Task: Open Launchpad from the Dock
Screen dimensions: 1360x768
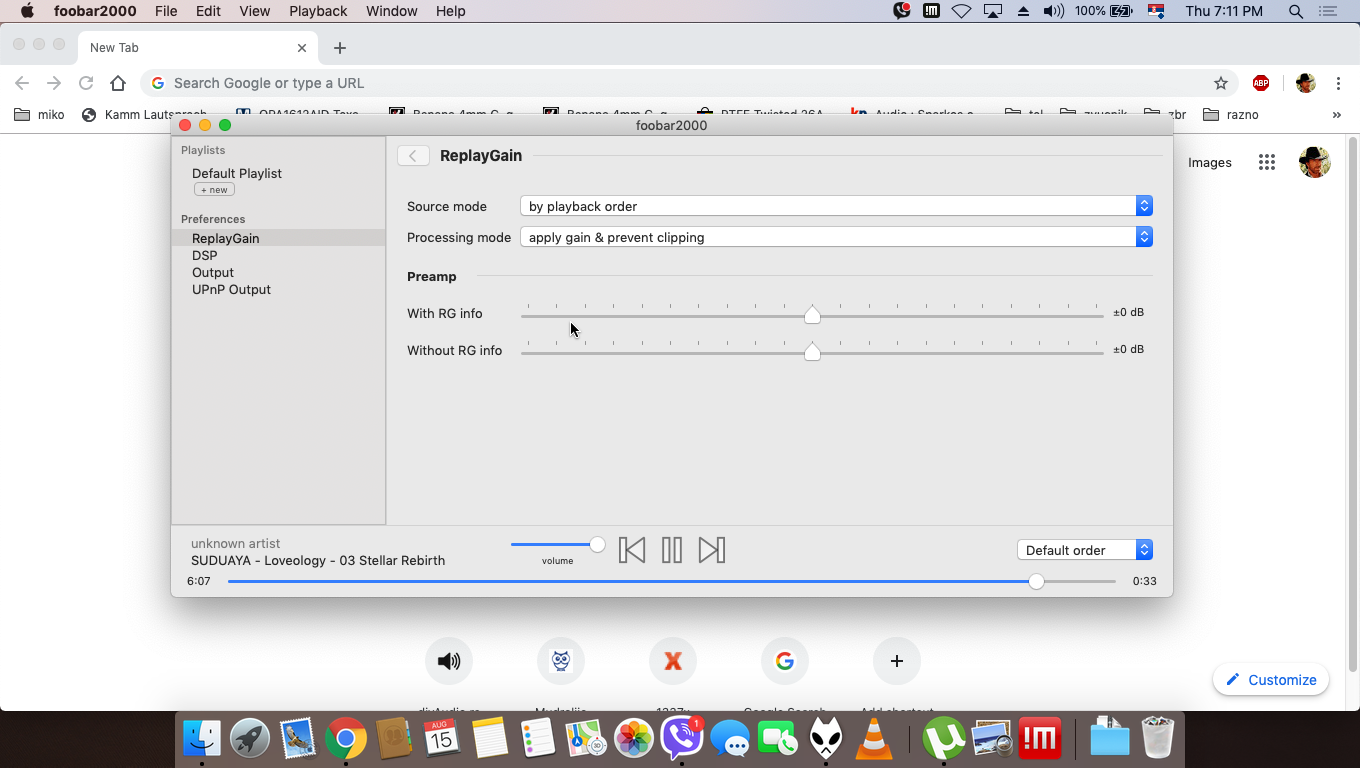Action: [250, 739]
